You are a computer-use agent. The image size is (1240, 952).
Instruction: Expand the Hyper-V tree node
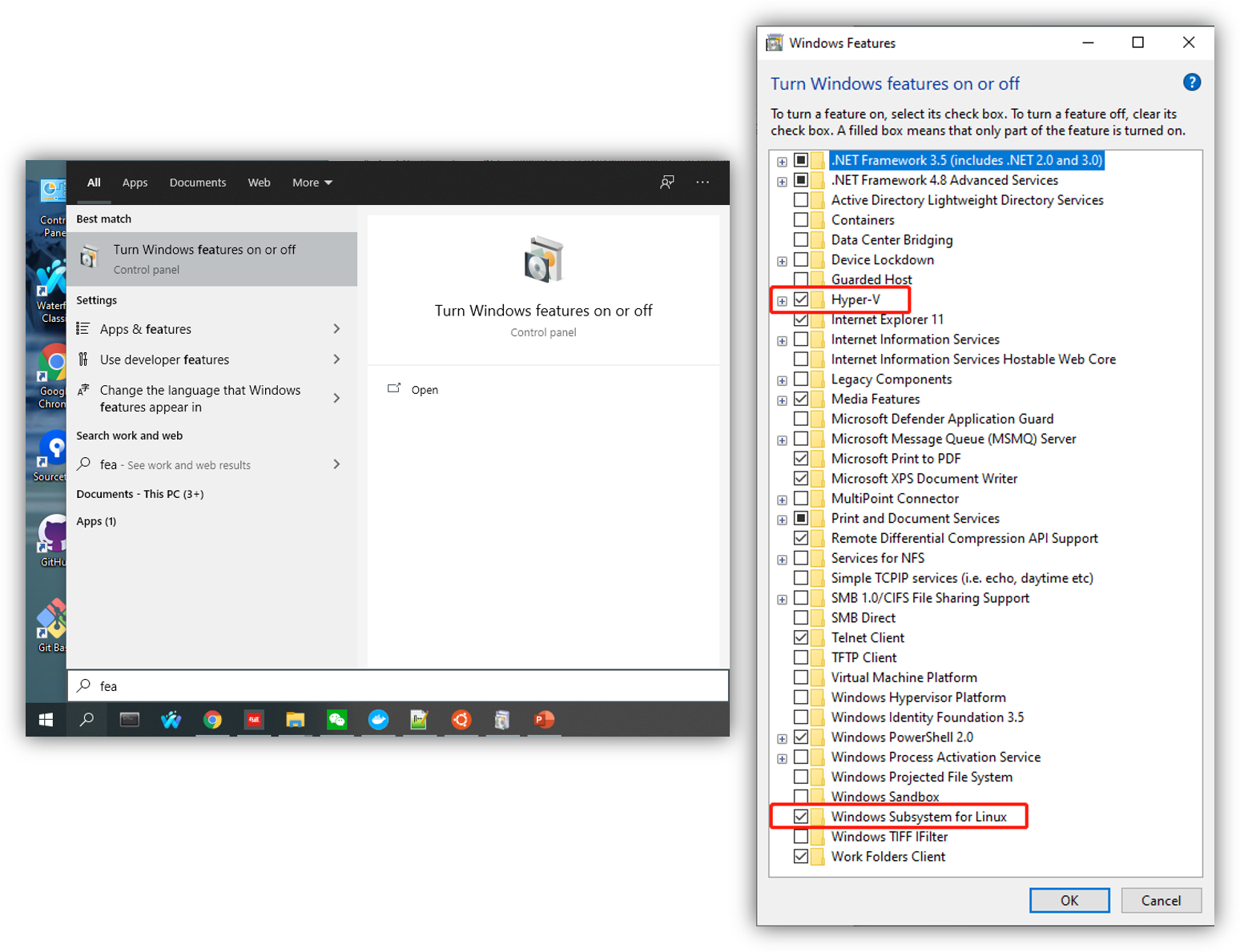click(x=782, y=301)
